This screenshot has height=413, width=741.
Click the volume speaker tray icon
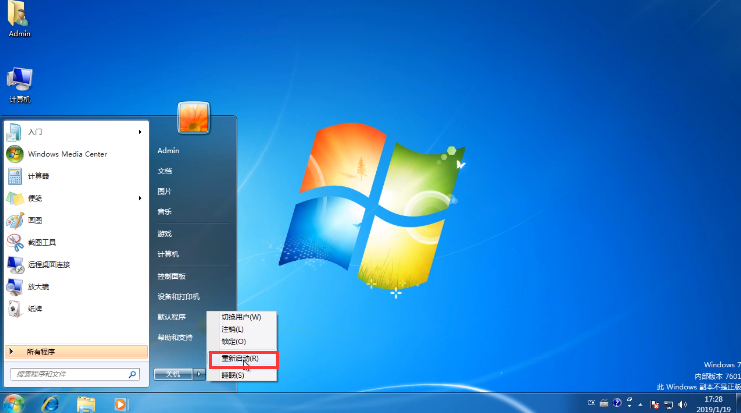682,404
